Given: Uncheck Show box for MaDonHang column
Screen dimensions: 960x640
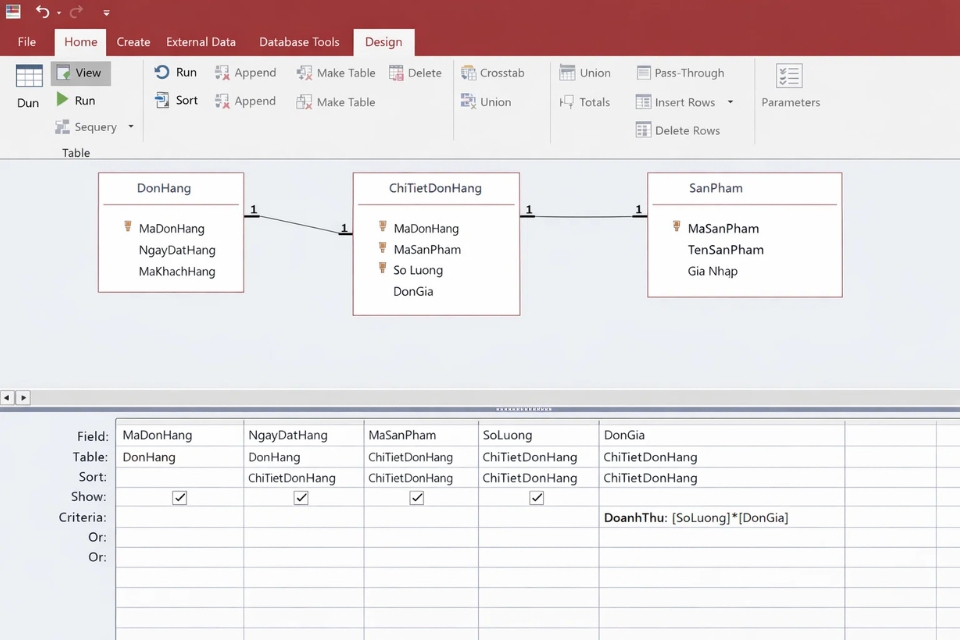Looking at the screenshot, I should (x=180, y=498).
